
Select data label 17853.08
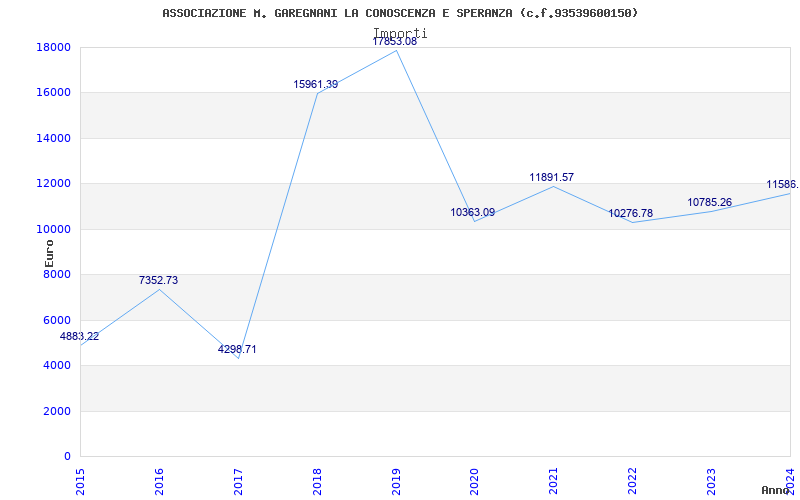point(394,42)
